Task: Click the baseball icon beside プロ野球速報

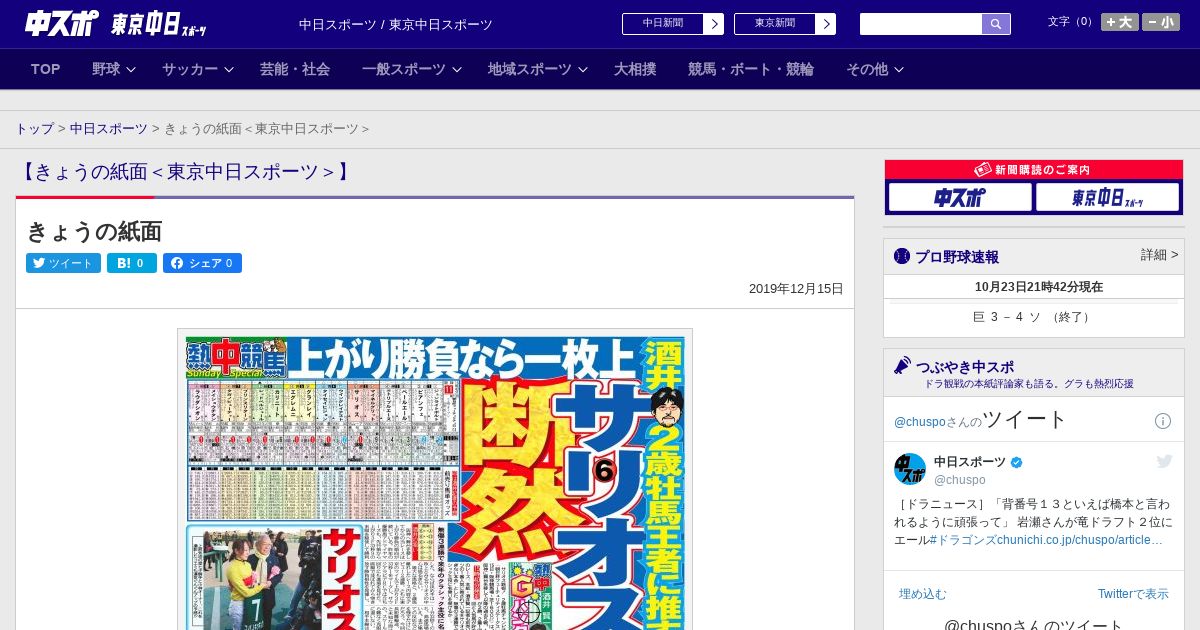Action: [x=902, y=256]
